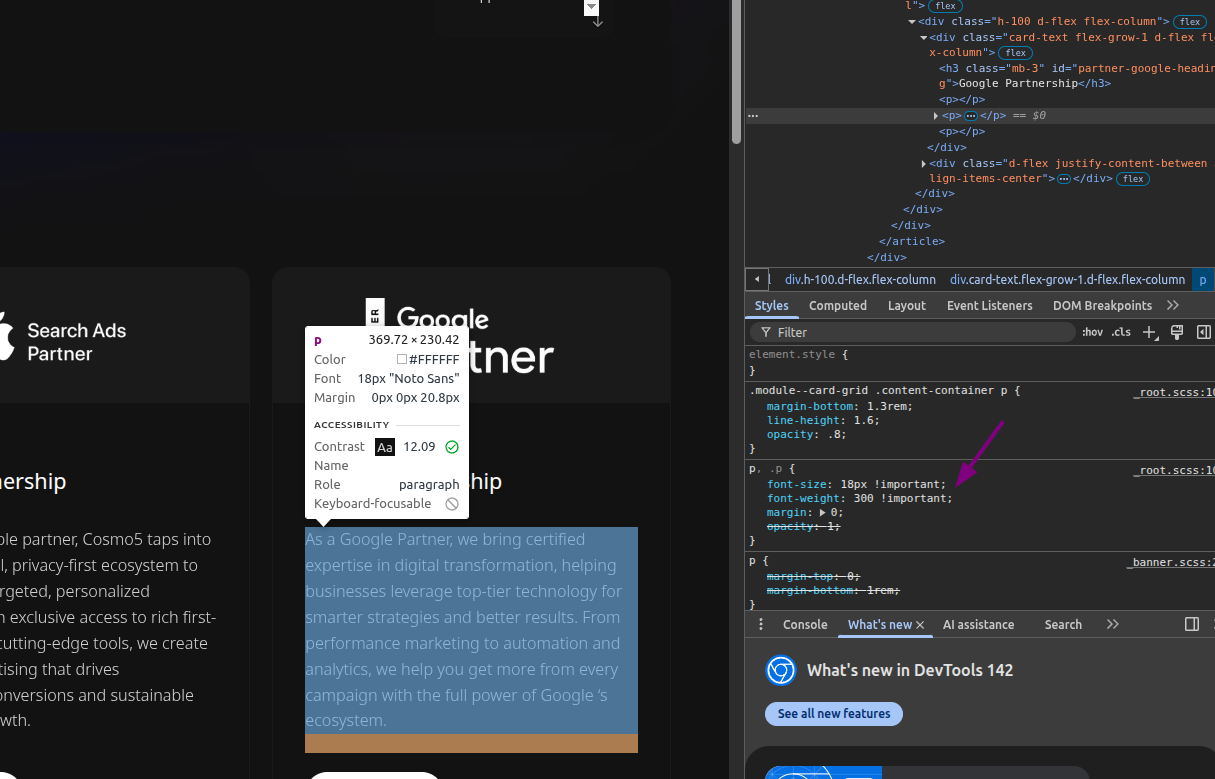
Task: Click the Search Ads Partner logo
Action: coord(62,341)
